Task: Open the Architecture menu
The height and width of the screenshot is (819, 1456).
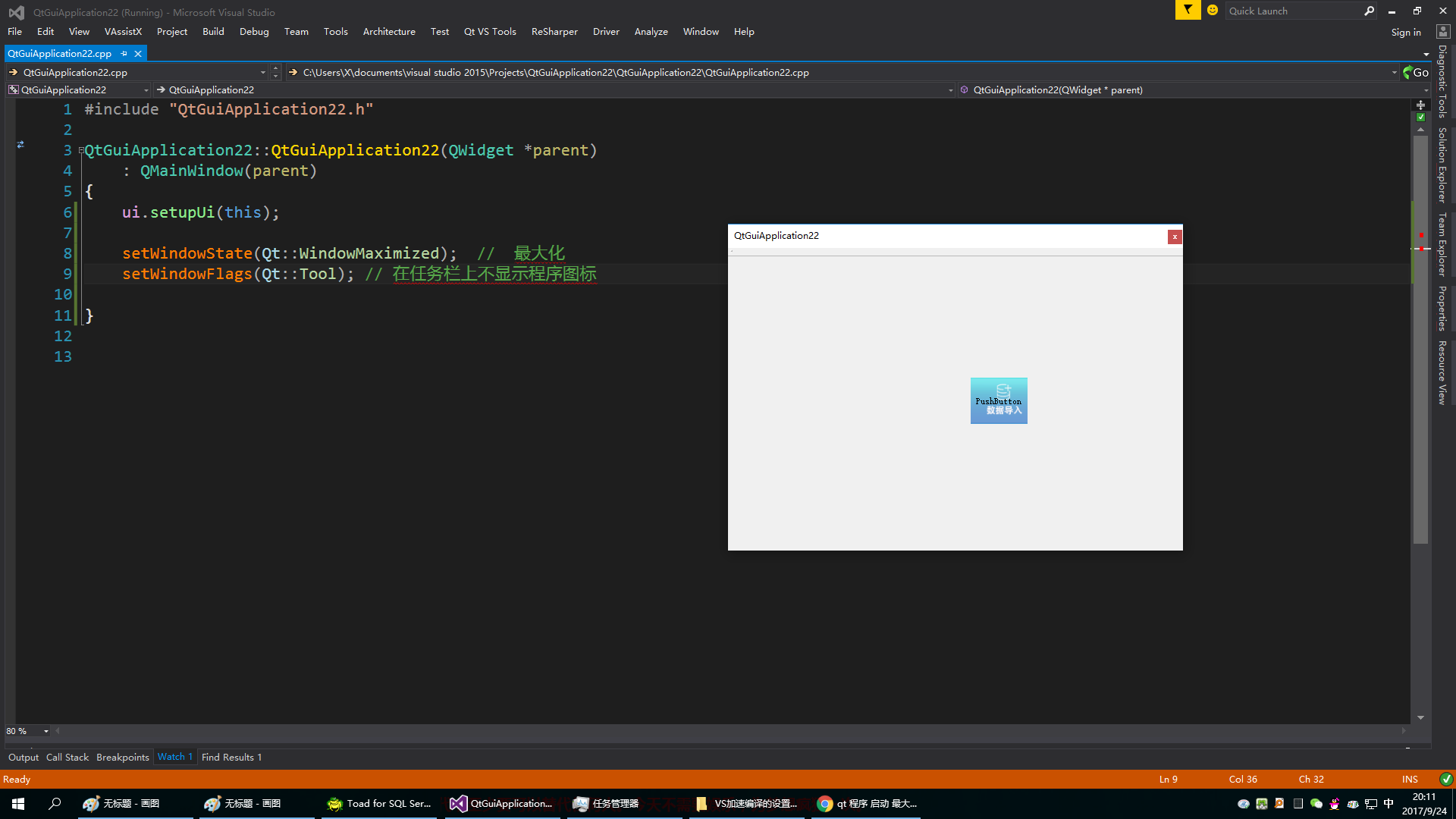Action: coord(389,32)
